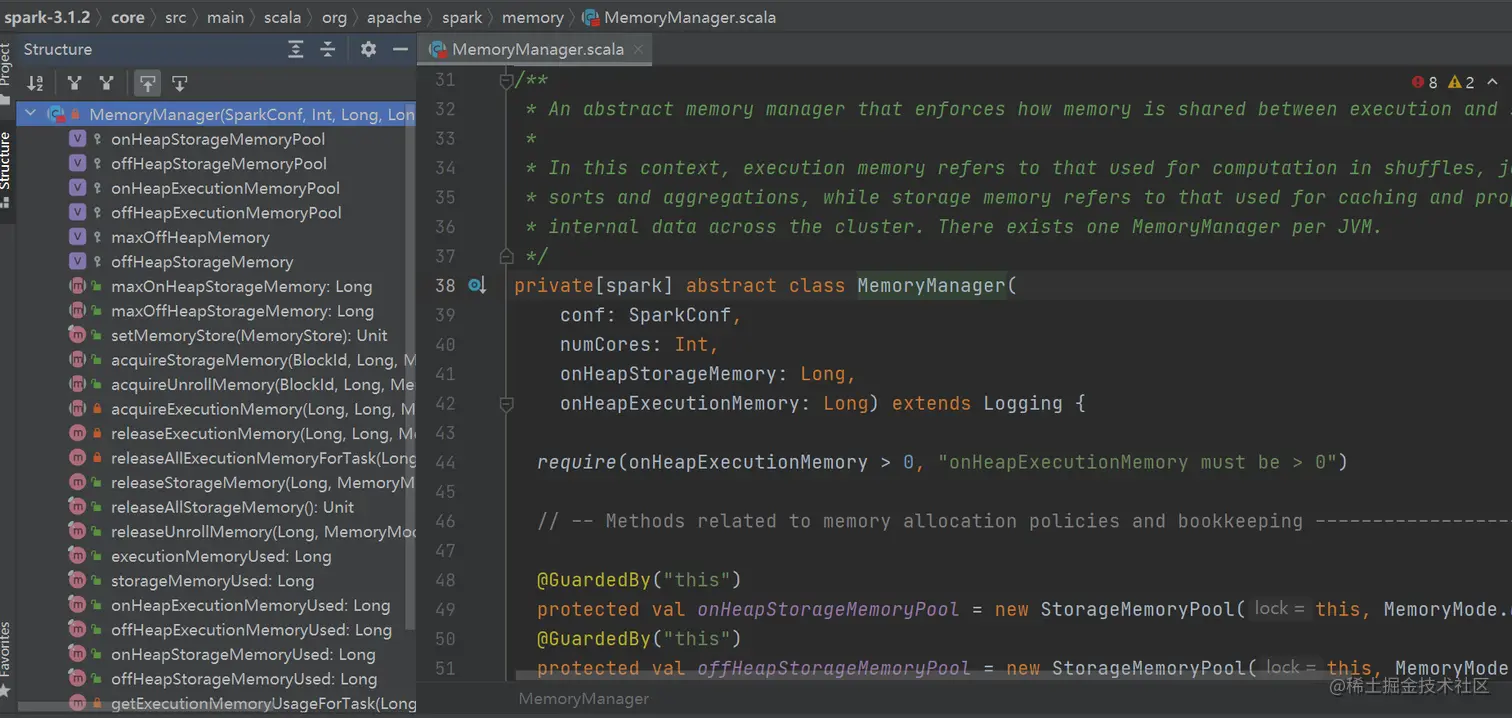Sort structure members alphabetically

35,83
